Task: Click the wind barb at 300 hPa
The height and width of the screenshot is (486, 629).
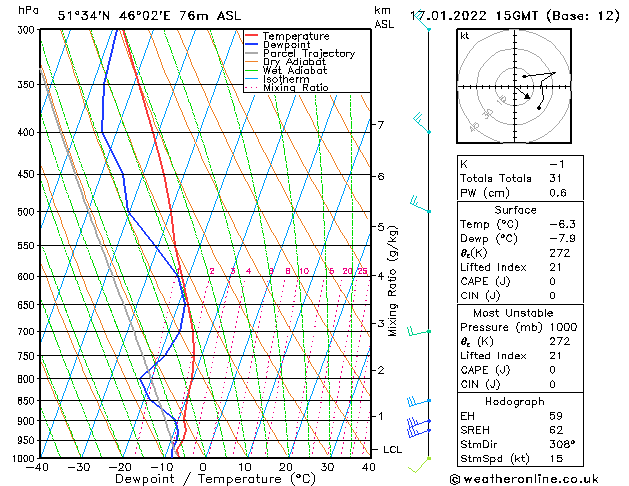Action: point(423,21)
